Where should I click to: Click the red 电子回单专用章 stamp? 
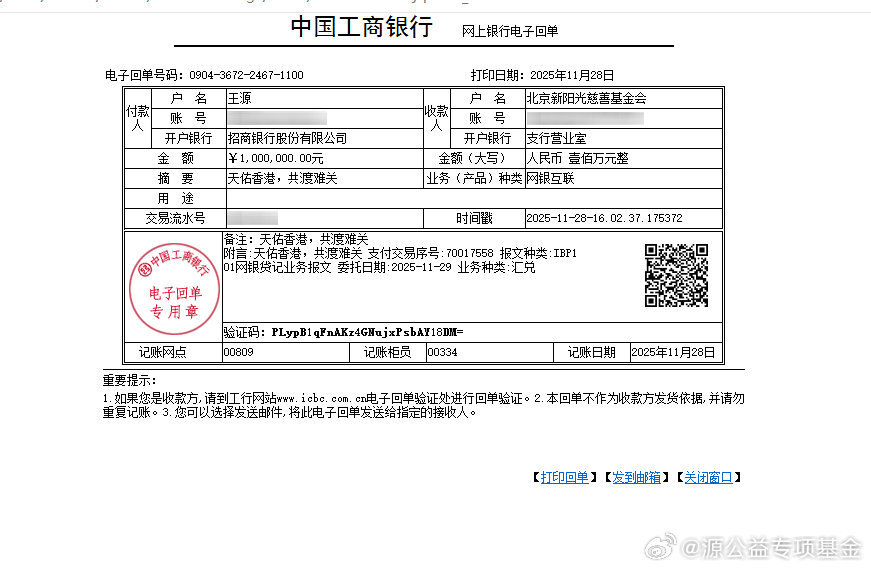174,289
